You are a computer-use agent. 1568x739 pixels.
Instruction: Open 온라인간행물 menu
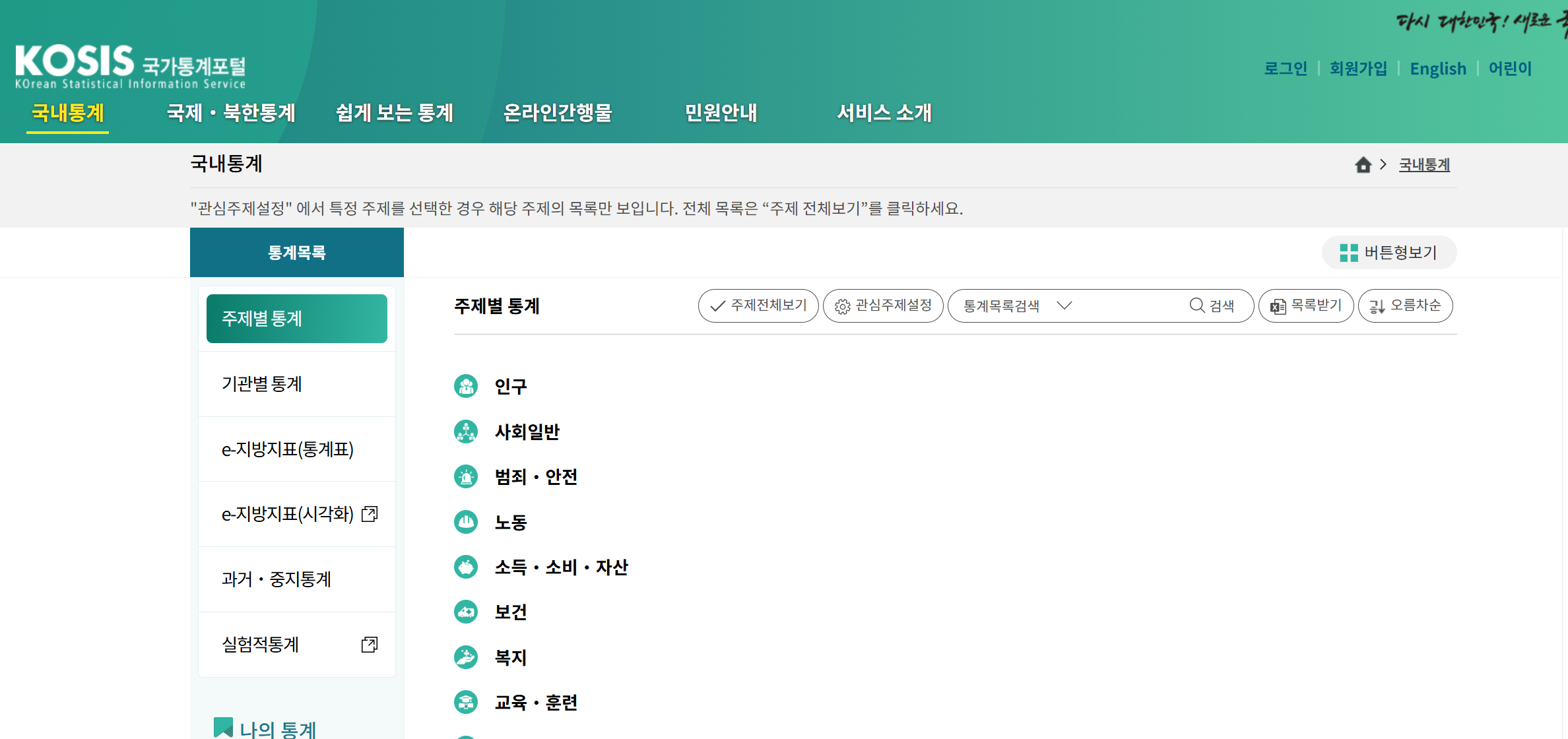click(x=558, y=113)
